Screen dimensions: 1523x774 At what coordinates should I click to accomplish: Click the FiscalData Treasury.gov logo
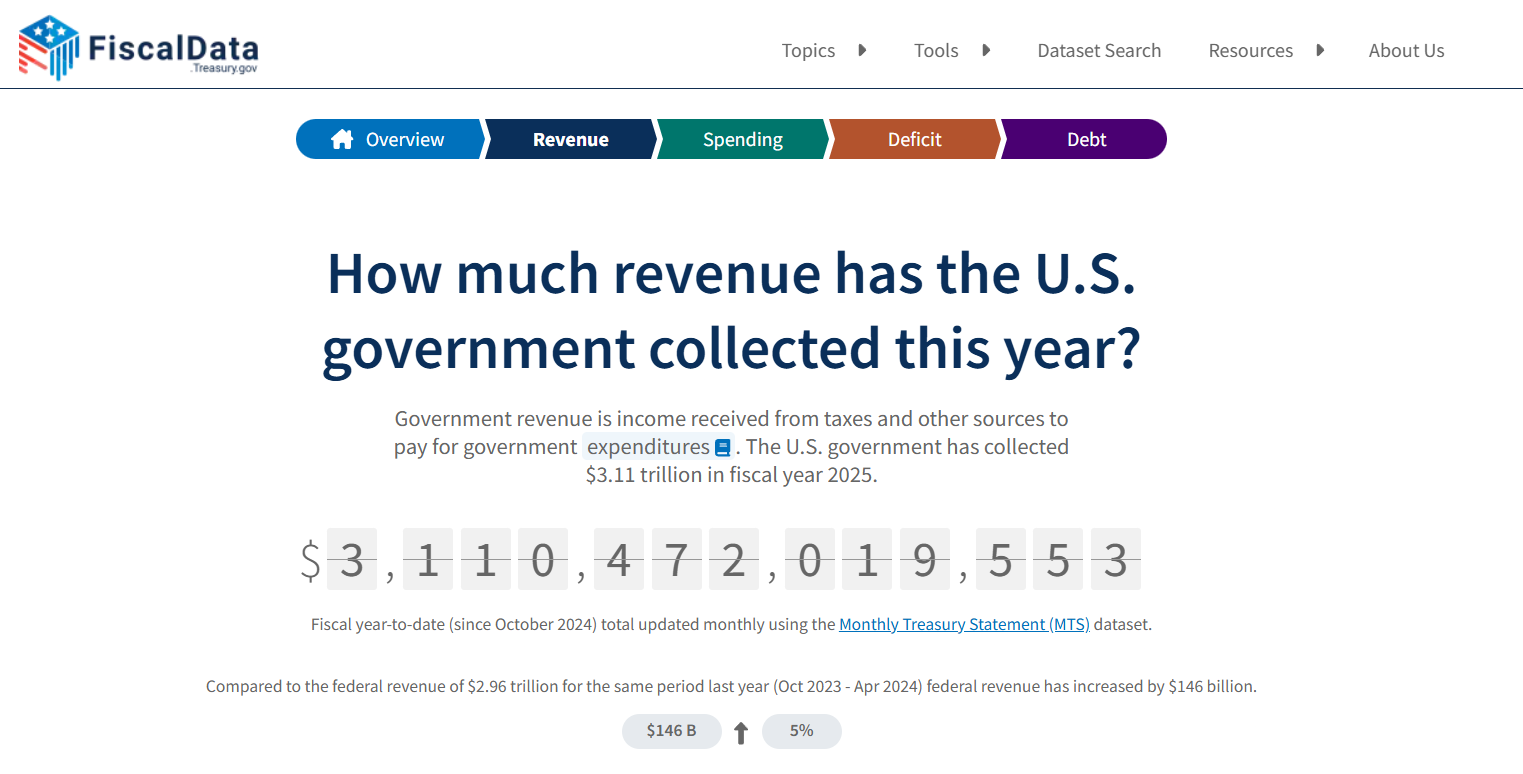pyautogui.click(x=139, y=48)
